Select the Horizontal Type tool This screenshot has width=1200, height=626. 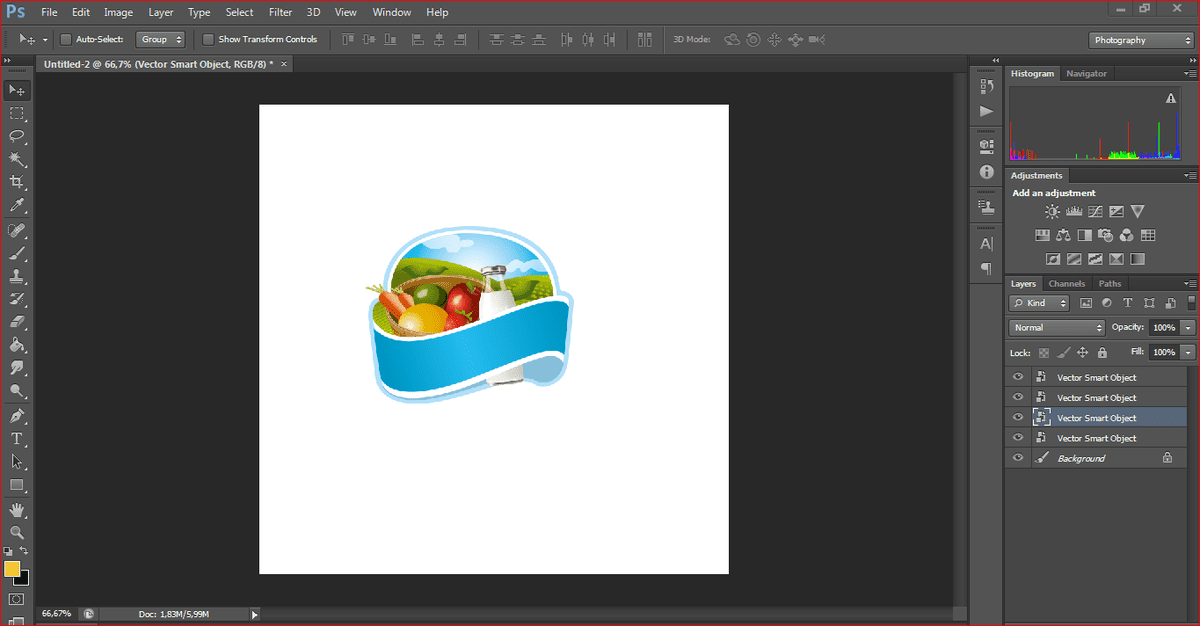[17, 439]
